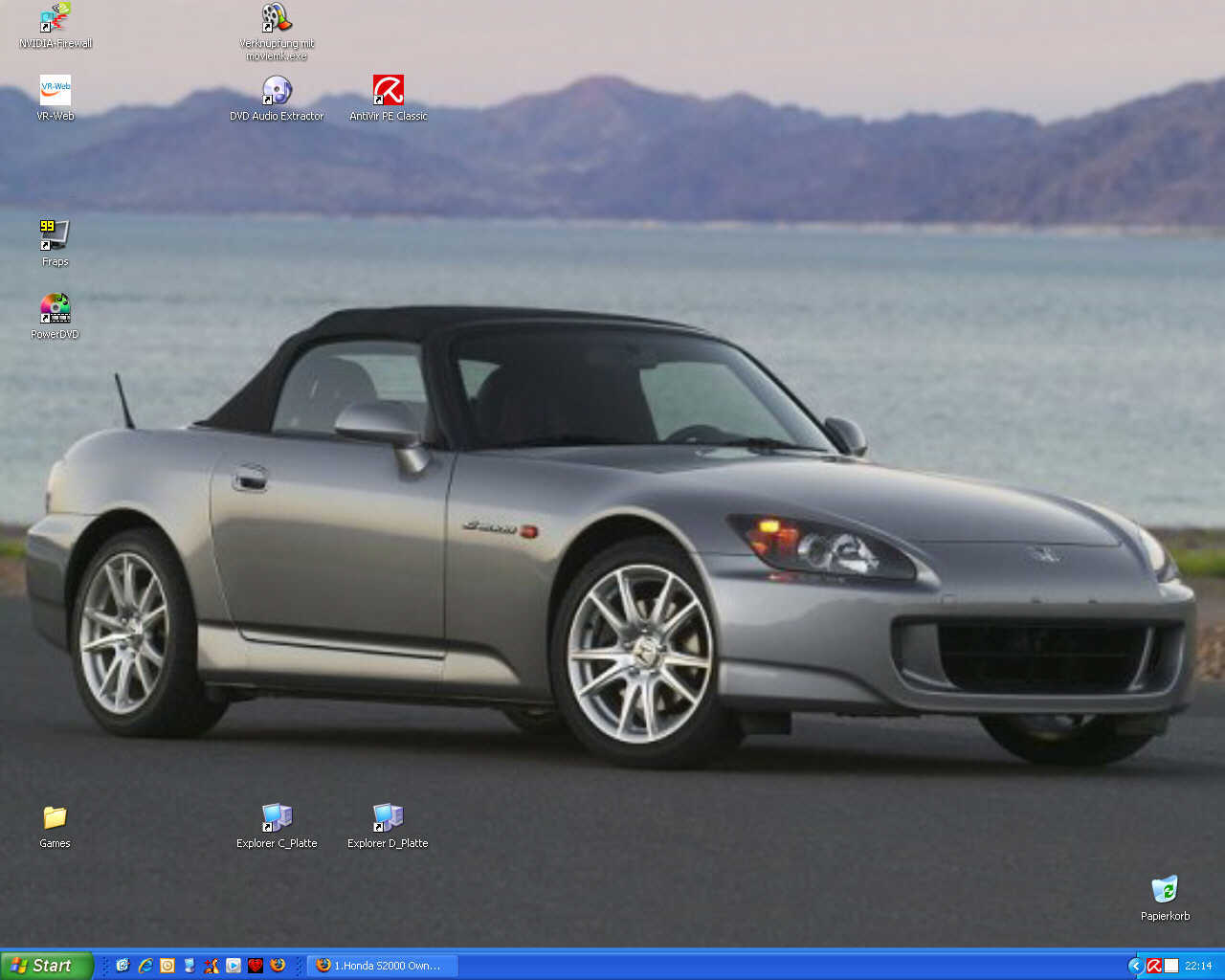The width and height of the screenshot is (1225, 980).
Task: Select the Papierkorb recycle bin
Action: (x=1165, y=891)
